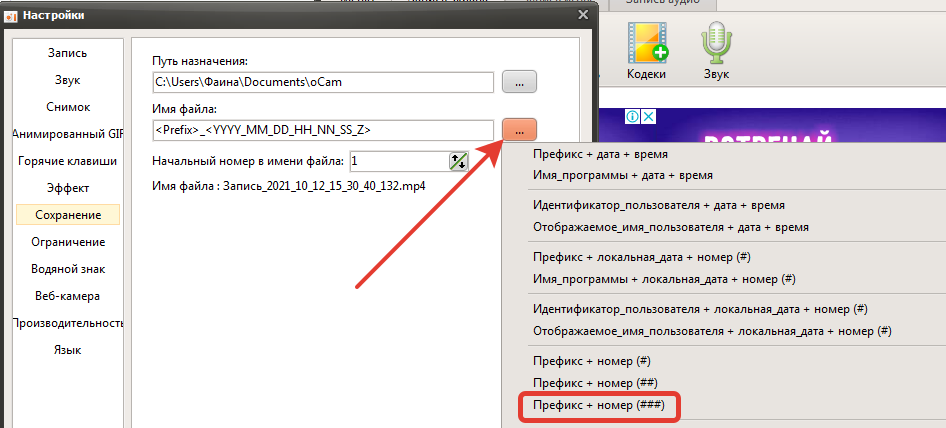Click the starting number spinner arrows
The width and height of the screenshot is (946, 428).
459,161
